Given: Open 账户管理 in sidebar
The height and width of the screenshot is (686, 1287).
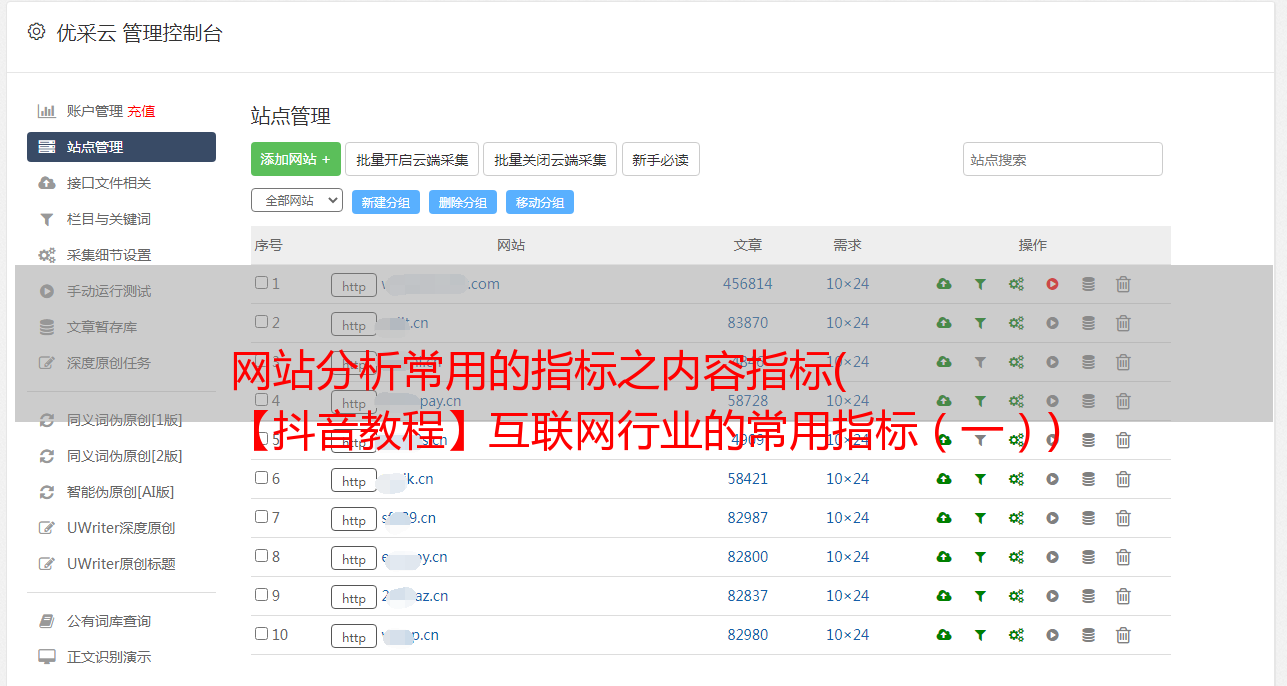Looking at the screenshot, I should 95,111.
